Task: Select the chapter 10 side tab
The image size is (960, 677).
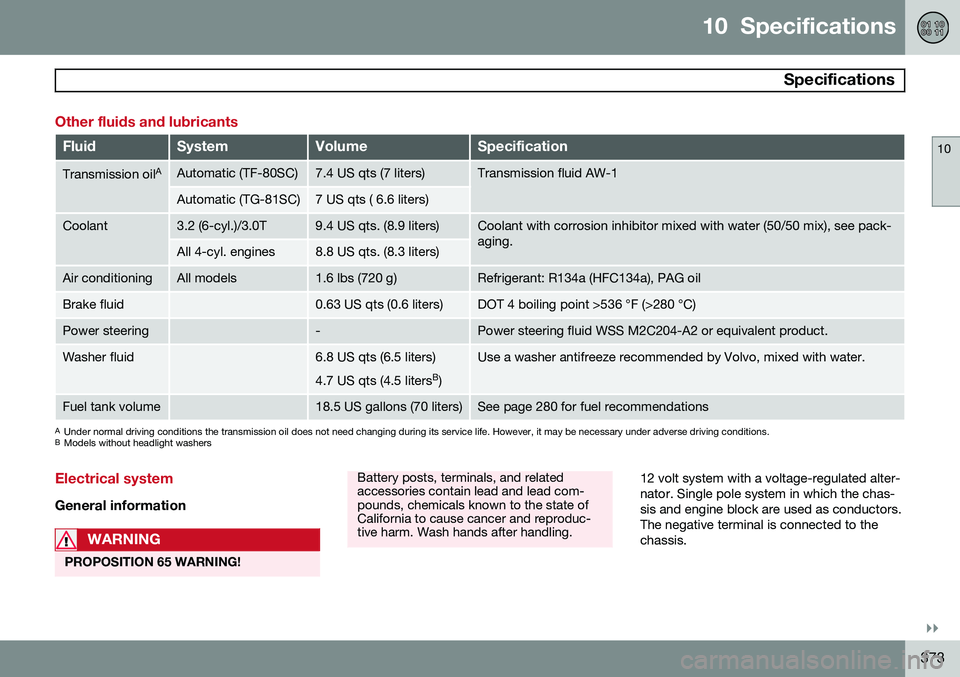Action: click(945, 171)
